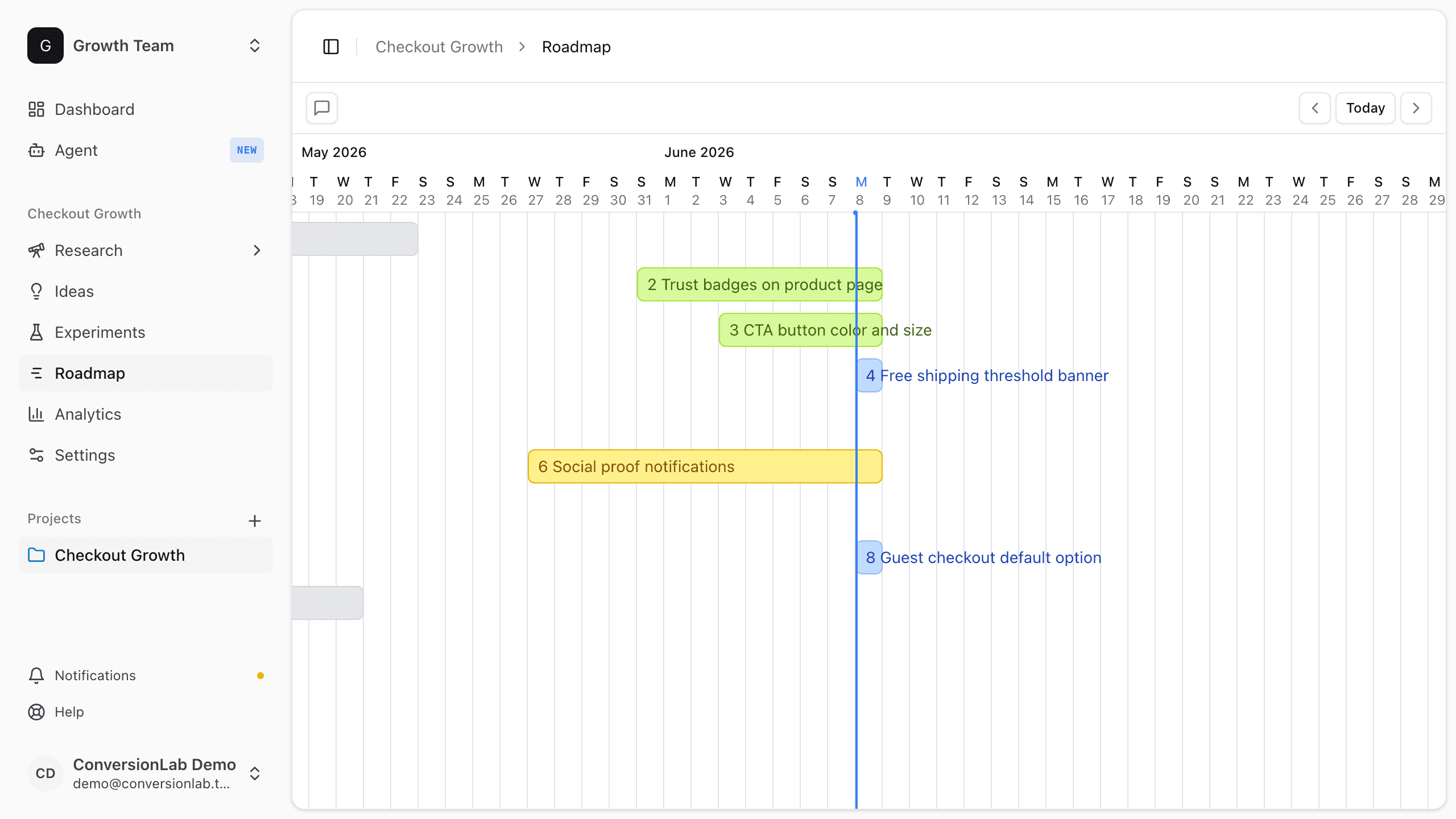Viewport: 1456px width, 819px height.
Task: Click the June 2026 month label
Action: 699,152
